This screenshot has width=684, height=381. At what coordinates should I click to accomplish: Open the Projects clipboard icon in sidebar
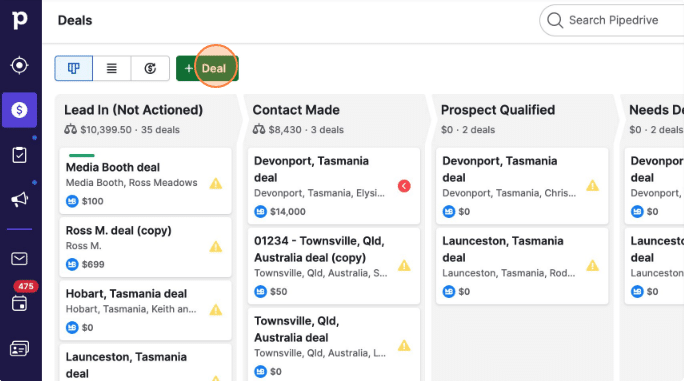coord(19,155)
